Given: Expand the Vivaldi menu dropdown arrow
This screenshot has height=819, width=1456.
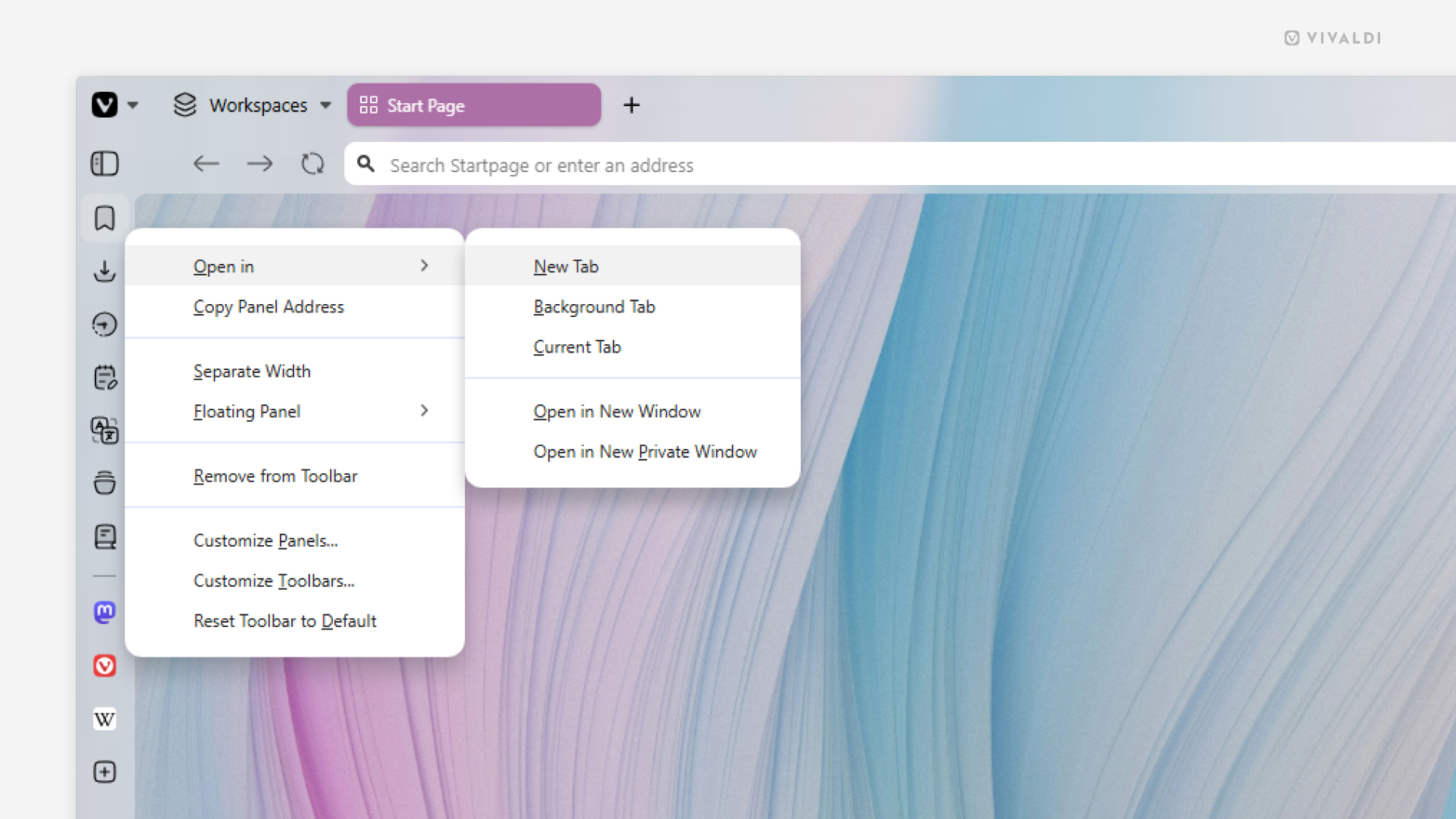Looking at the screenshot, I should (133, 105).
